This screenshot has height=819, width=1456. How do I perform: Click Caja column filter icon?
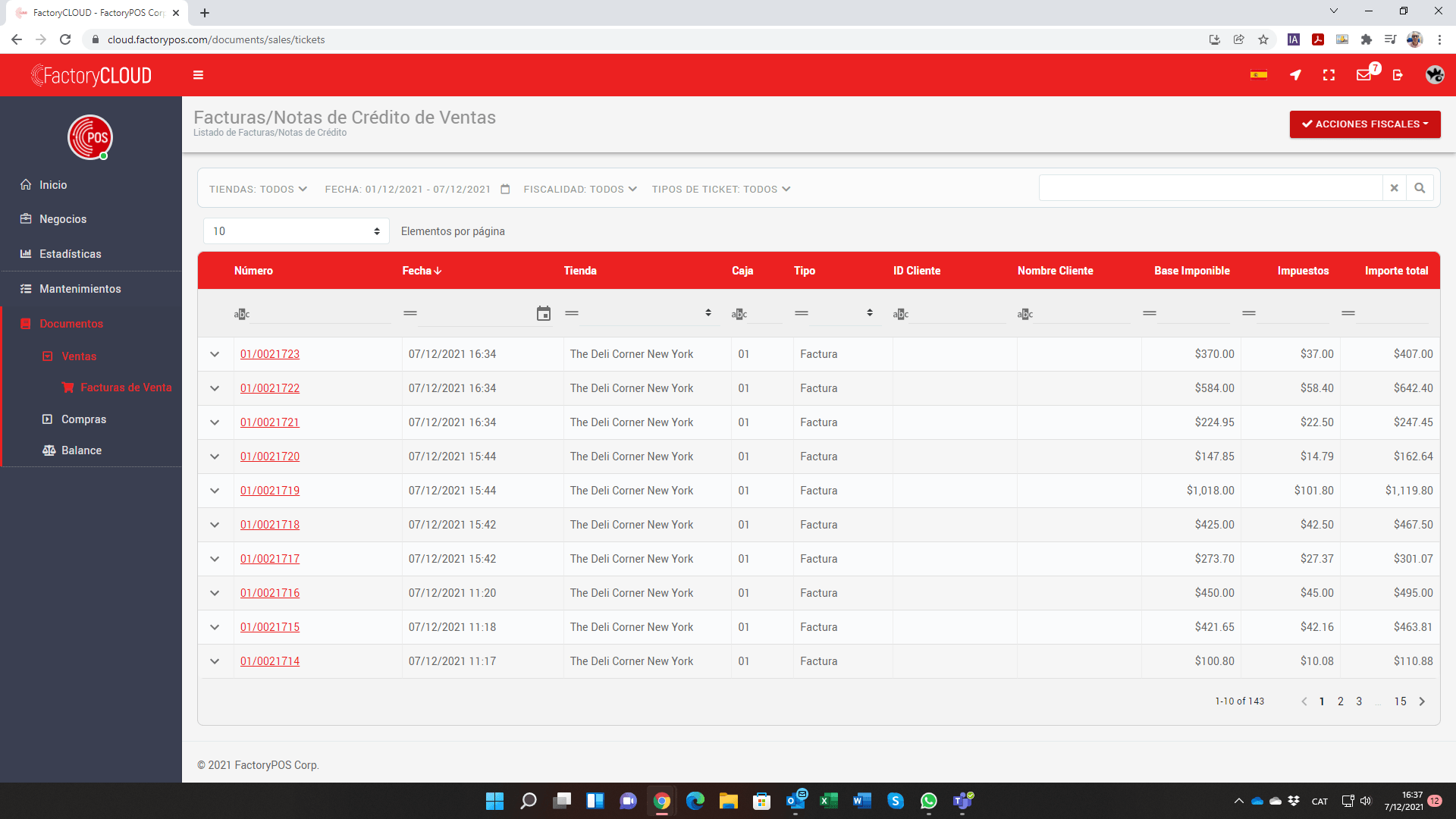739,314
